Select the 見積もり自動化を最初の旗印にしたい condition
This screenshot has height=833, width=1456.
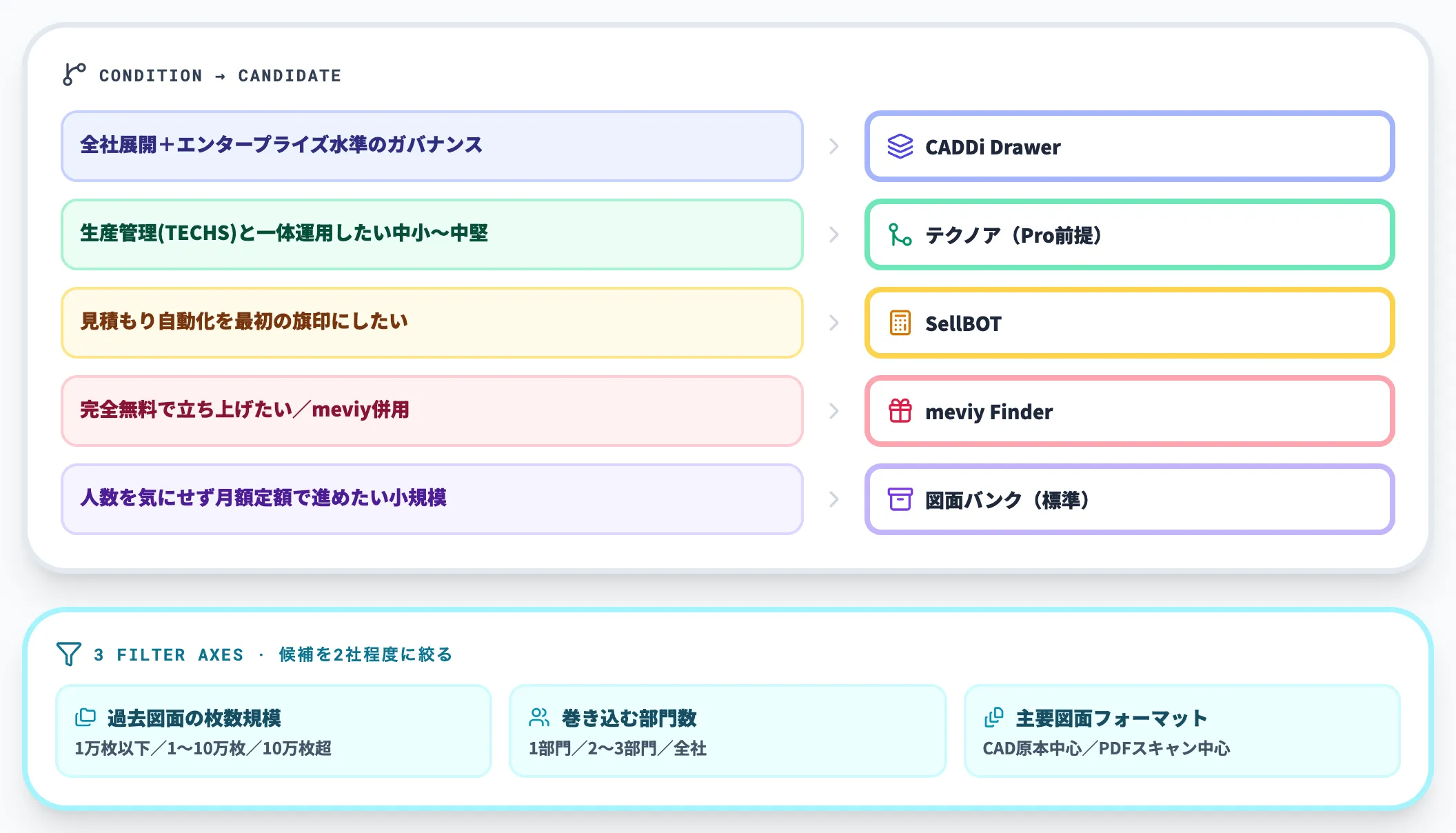point(432,323)
